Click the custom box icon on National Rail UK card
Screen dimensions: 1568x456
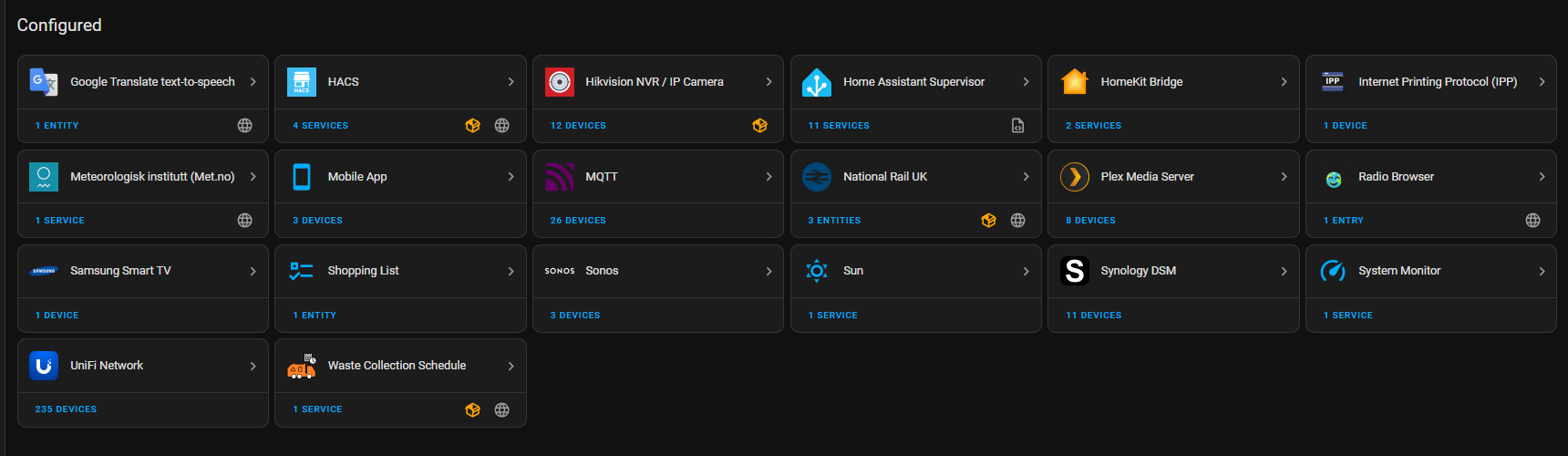pyautogui.click(x=988, y=221)
